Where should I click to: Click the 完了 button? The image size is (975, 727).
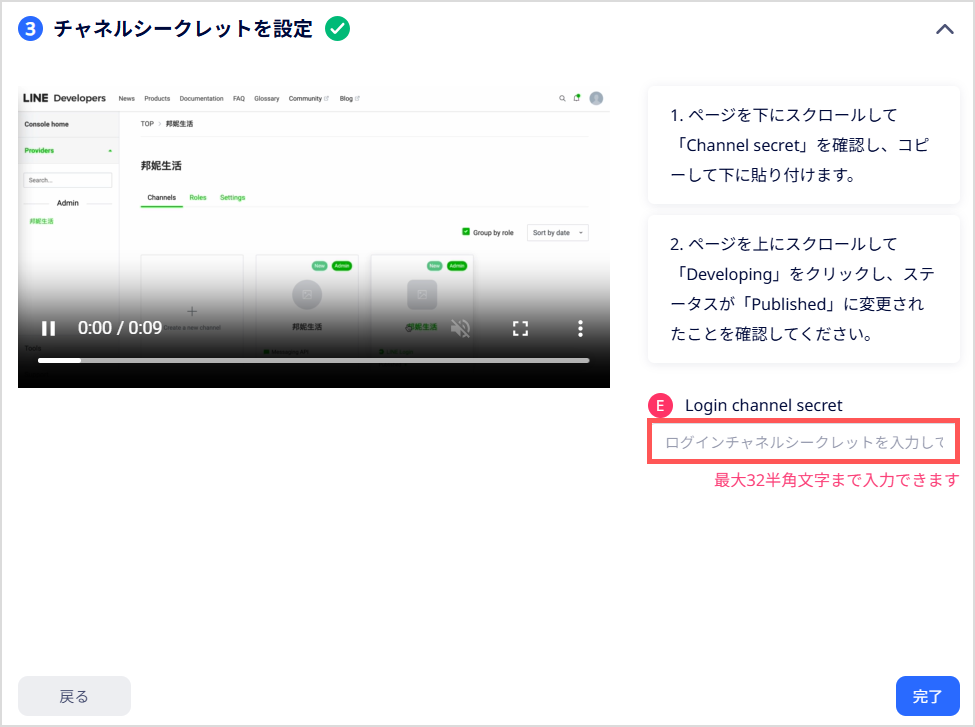pos(927,696)
